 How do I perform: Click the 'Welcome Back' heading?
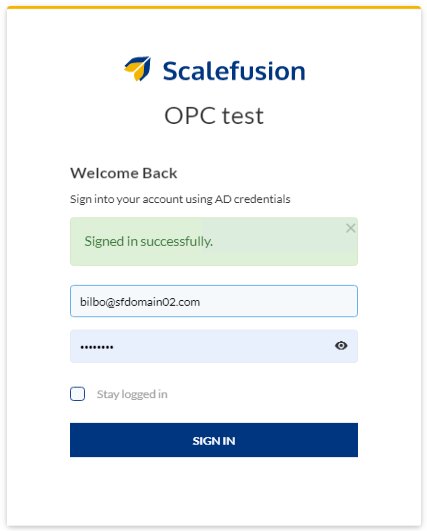124,173
